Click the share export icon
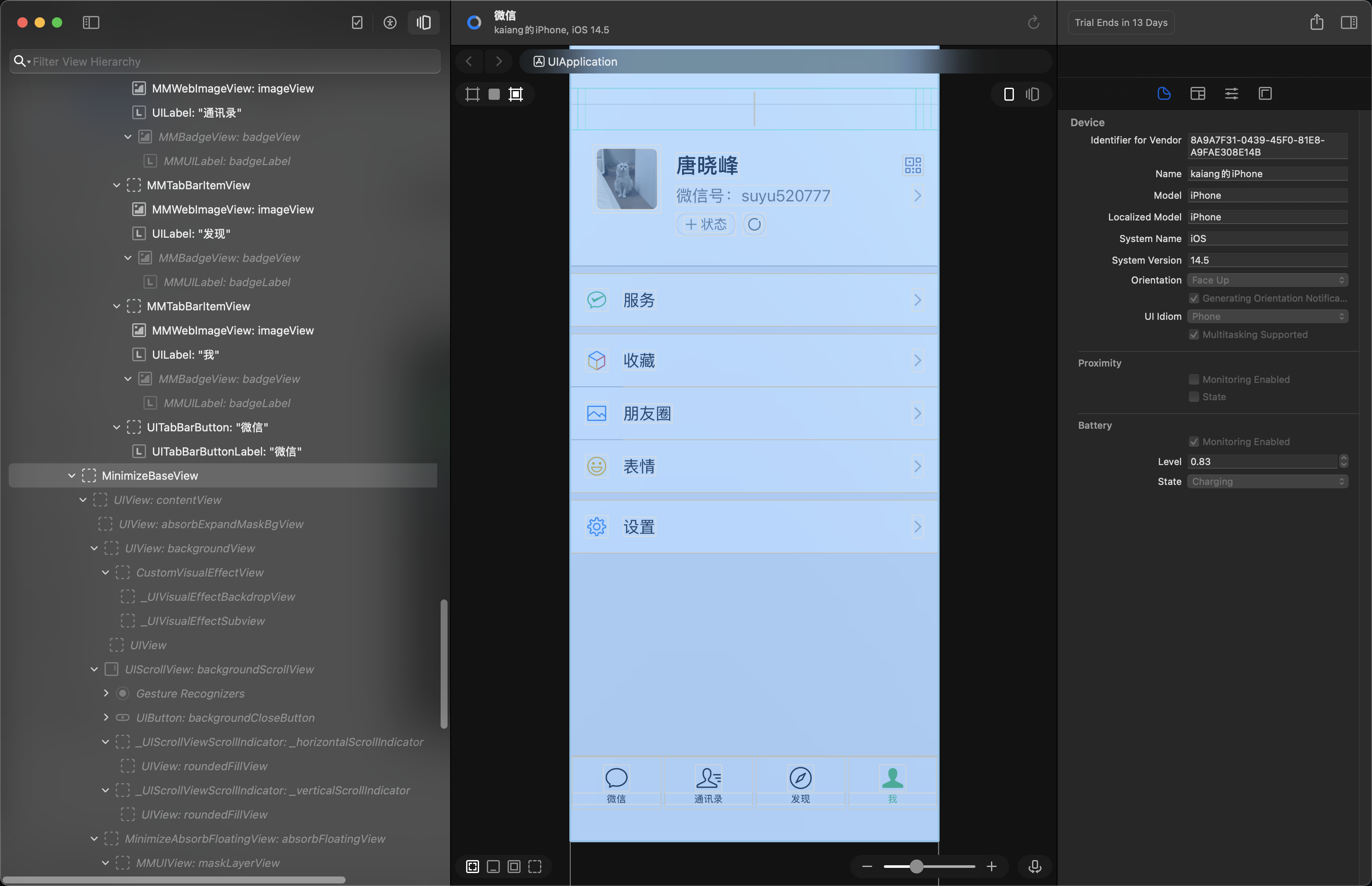The image size is (1372, 886). tap(1317, 22)
